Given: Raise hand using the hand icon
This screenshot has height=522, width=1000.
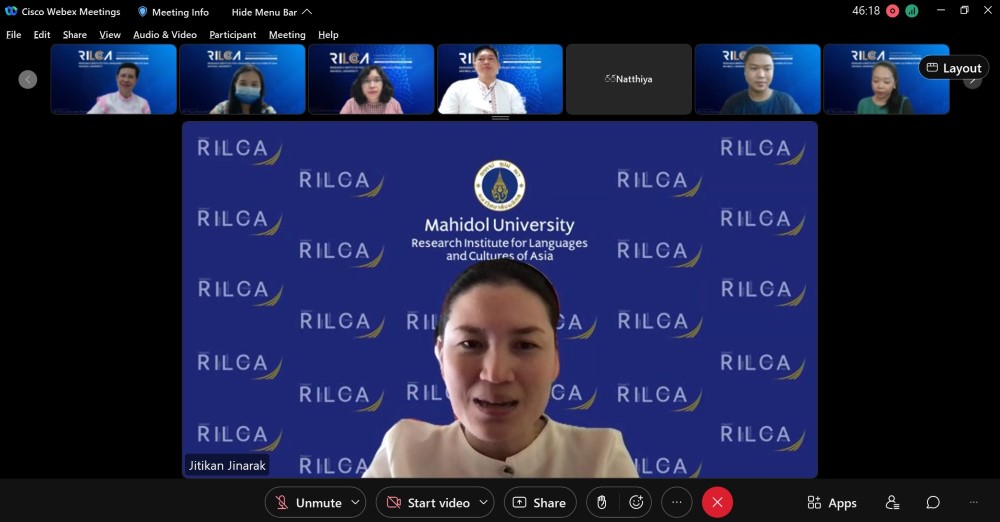Looking at the screenshot, I should pyautogui.click(x=601, y=503).
